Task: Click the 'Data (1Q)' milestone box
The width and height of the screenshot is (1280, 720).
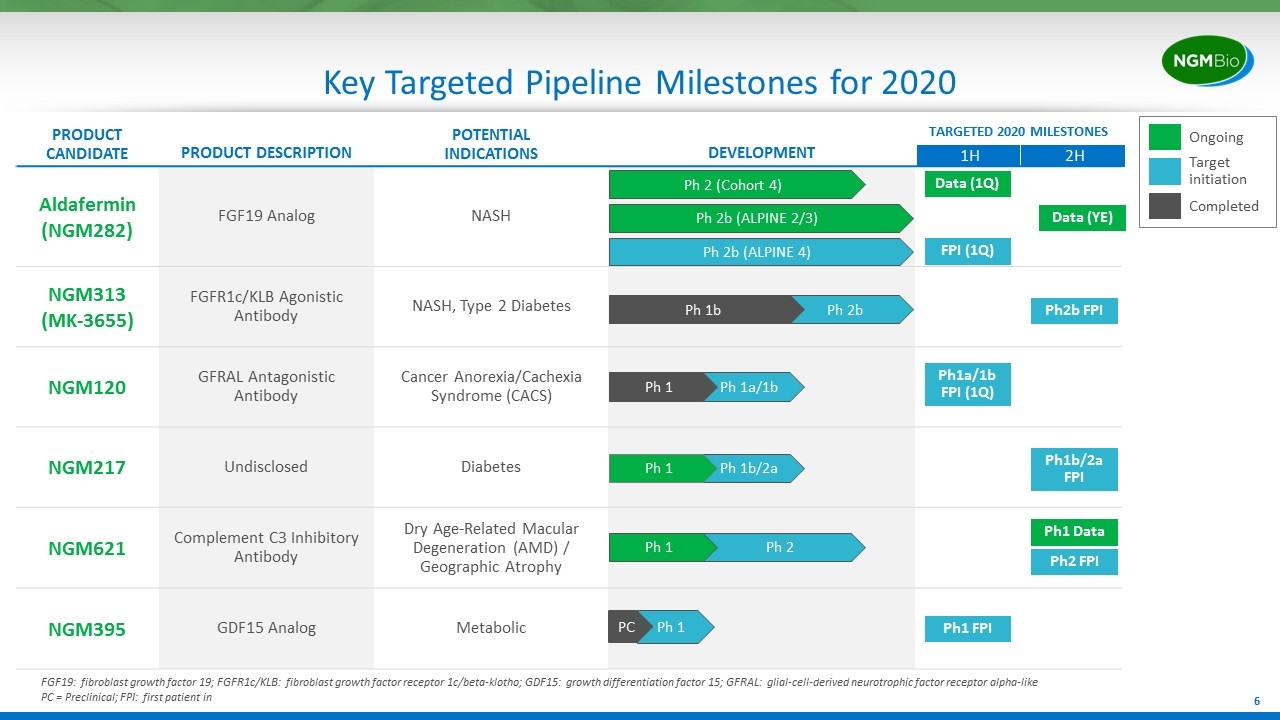Action: [x=967, y=184]
